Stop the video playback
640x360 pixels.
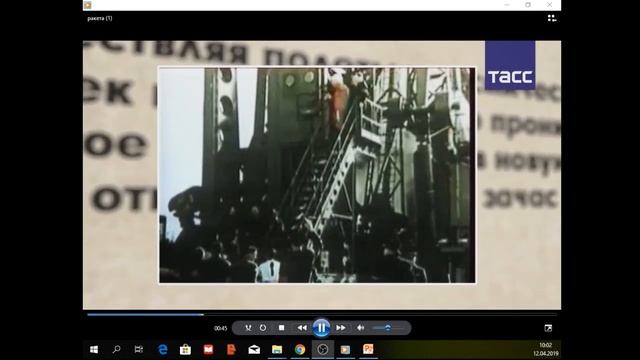282,328
